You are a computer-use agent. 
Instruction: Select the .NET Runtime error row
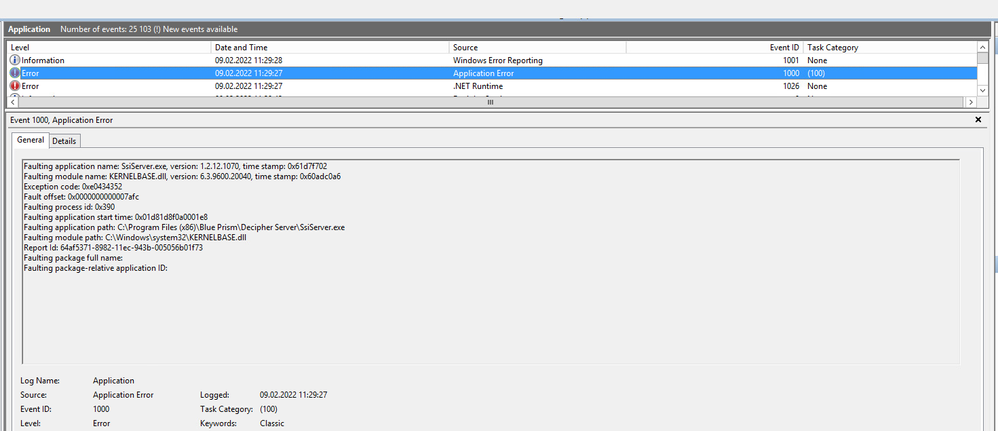pos(492,86)
